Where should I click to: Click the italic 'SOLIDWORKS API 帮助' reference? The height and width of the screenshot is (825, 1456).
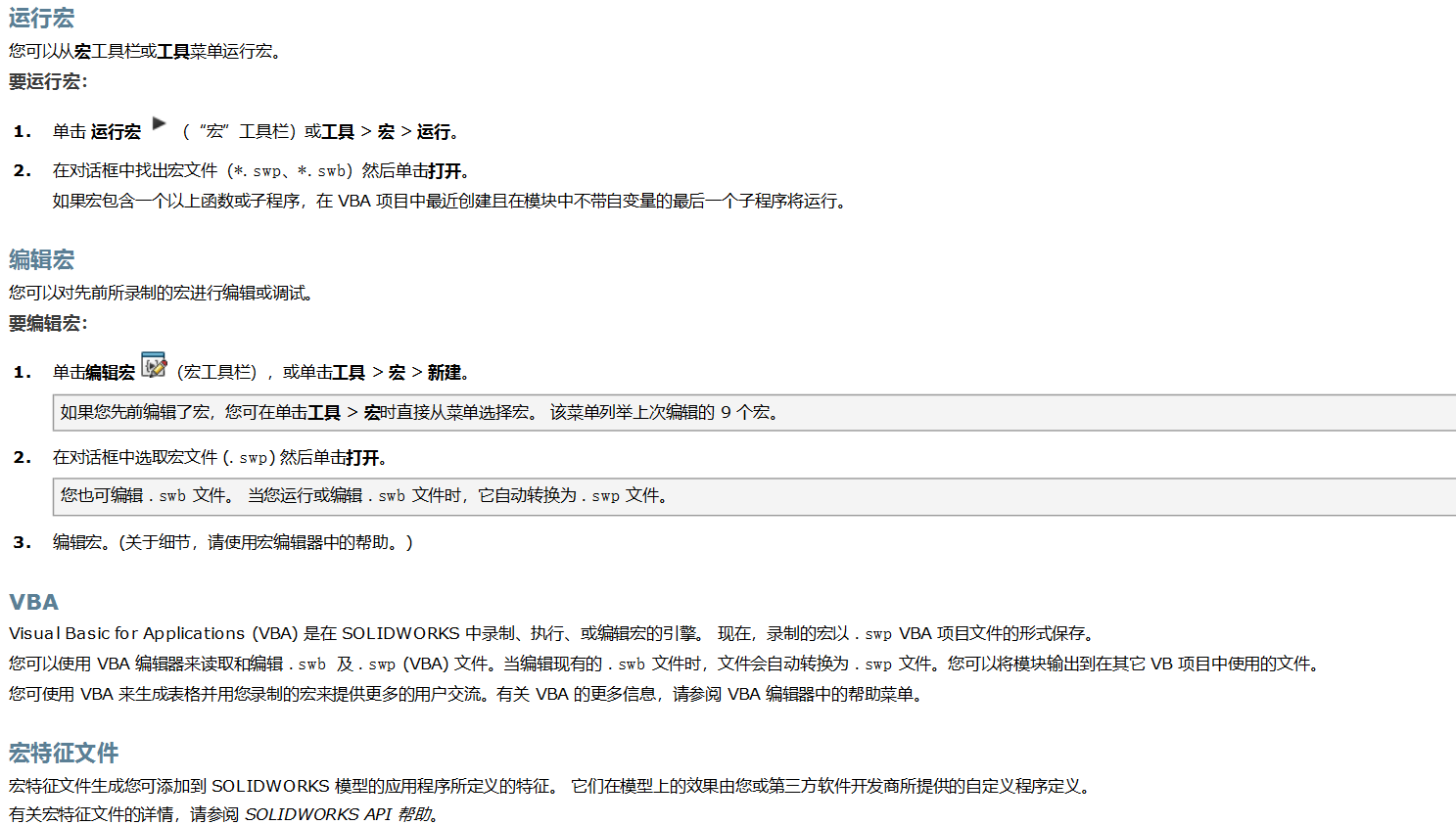pos(340,814)
